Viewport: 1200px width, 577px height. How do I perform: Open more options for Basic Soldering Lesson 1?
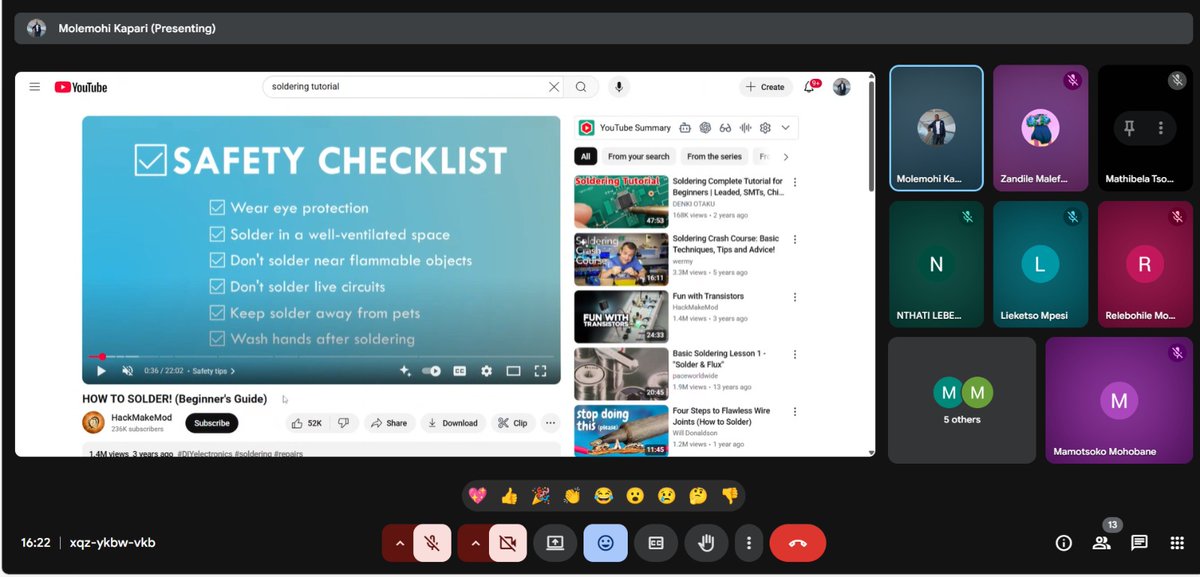tap(795, 354)
